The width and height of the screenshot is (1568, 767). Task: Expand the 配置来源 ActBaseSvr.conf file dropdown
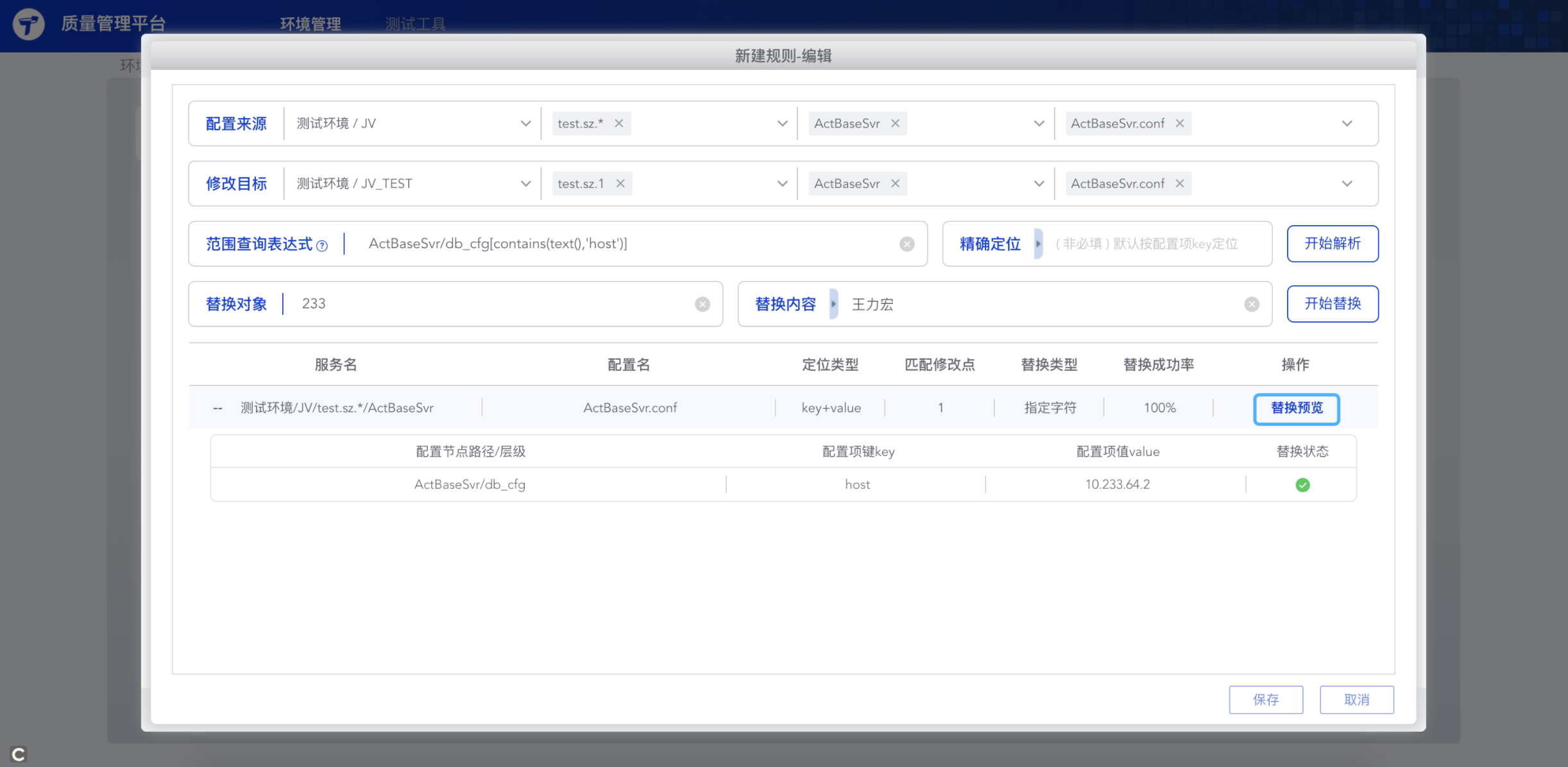(x=1347, y=123)
